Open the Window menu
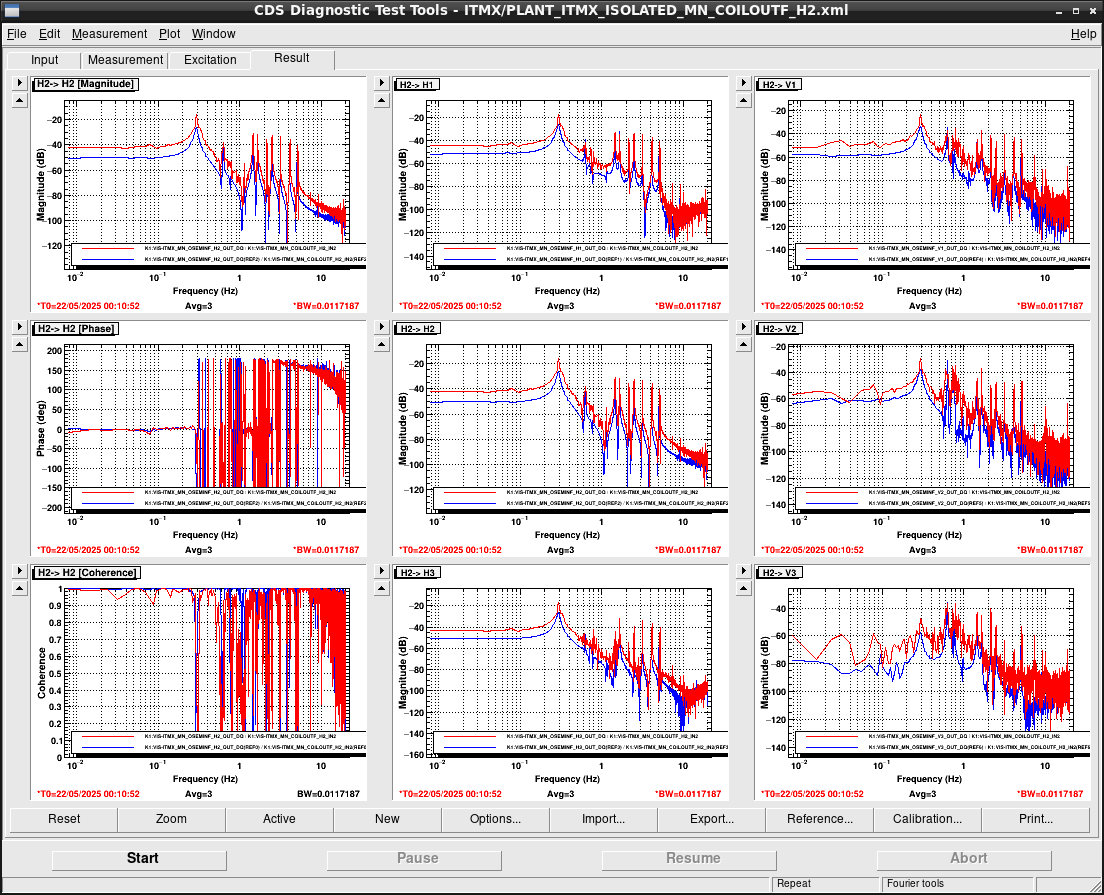This screenshot has height=895, width=1104. point(213,34)
